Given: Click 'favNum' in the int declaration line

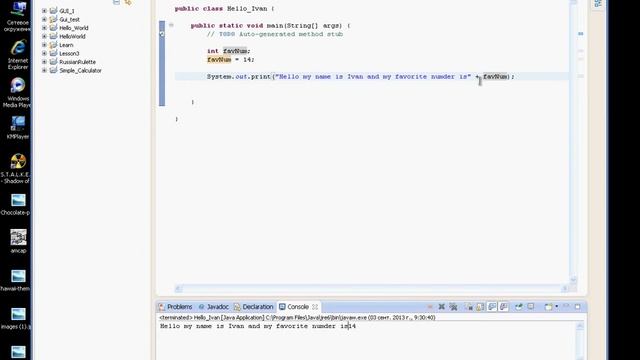Looking at the screenshot, I should pyautogui.click(x=235, y=51).
